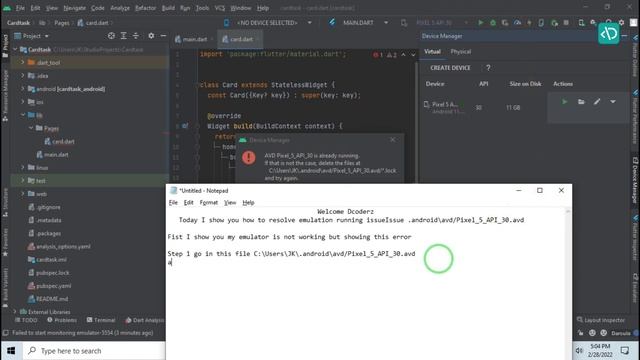Expand the web folder
This screenshot has height=360, width=640.
(23, 193)
